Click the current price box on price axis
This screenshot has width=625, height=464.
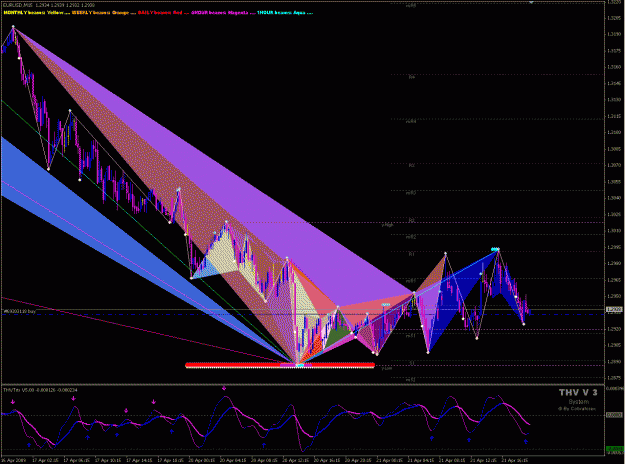[x=614, y=309]
